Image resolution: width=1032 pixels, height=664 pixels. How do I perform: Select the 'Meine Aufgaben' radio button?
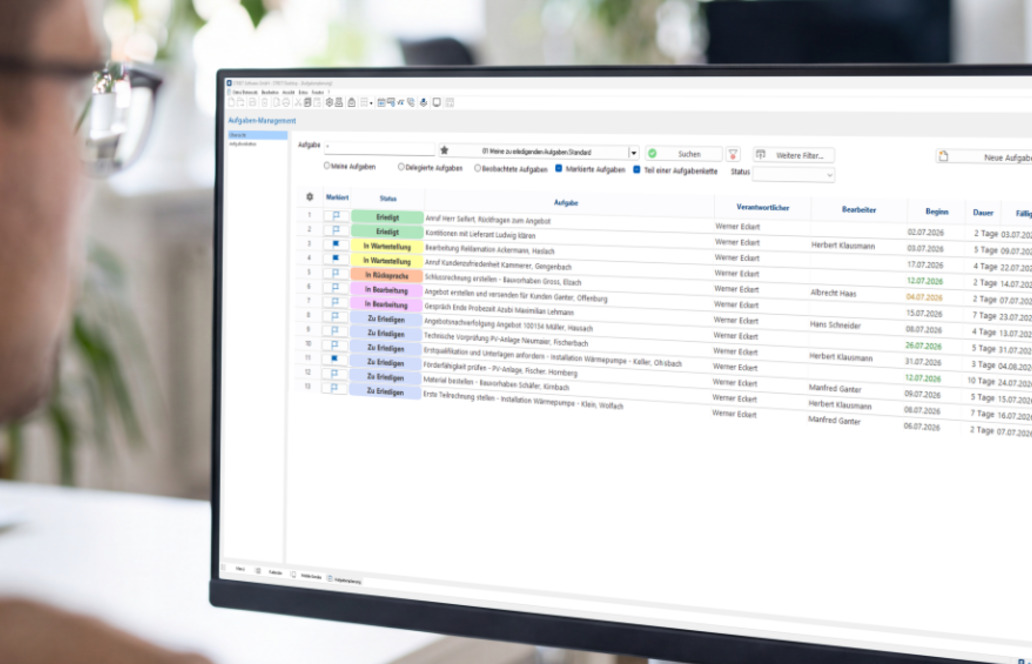pyautogui.click(x=327, y=166)
